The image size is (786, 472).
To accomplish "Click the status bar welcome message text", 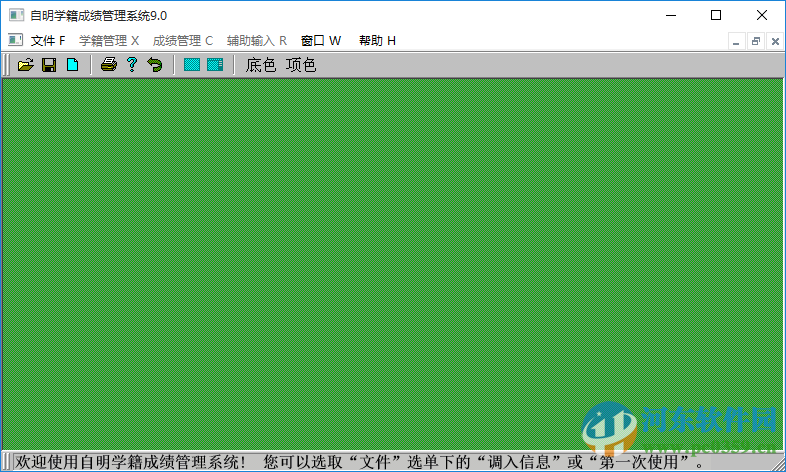I will 359,461.
